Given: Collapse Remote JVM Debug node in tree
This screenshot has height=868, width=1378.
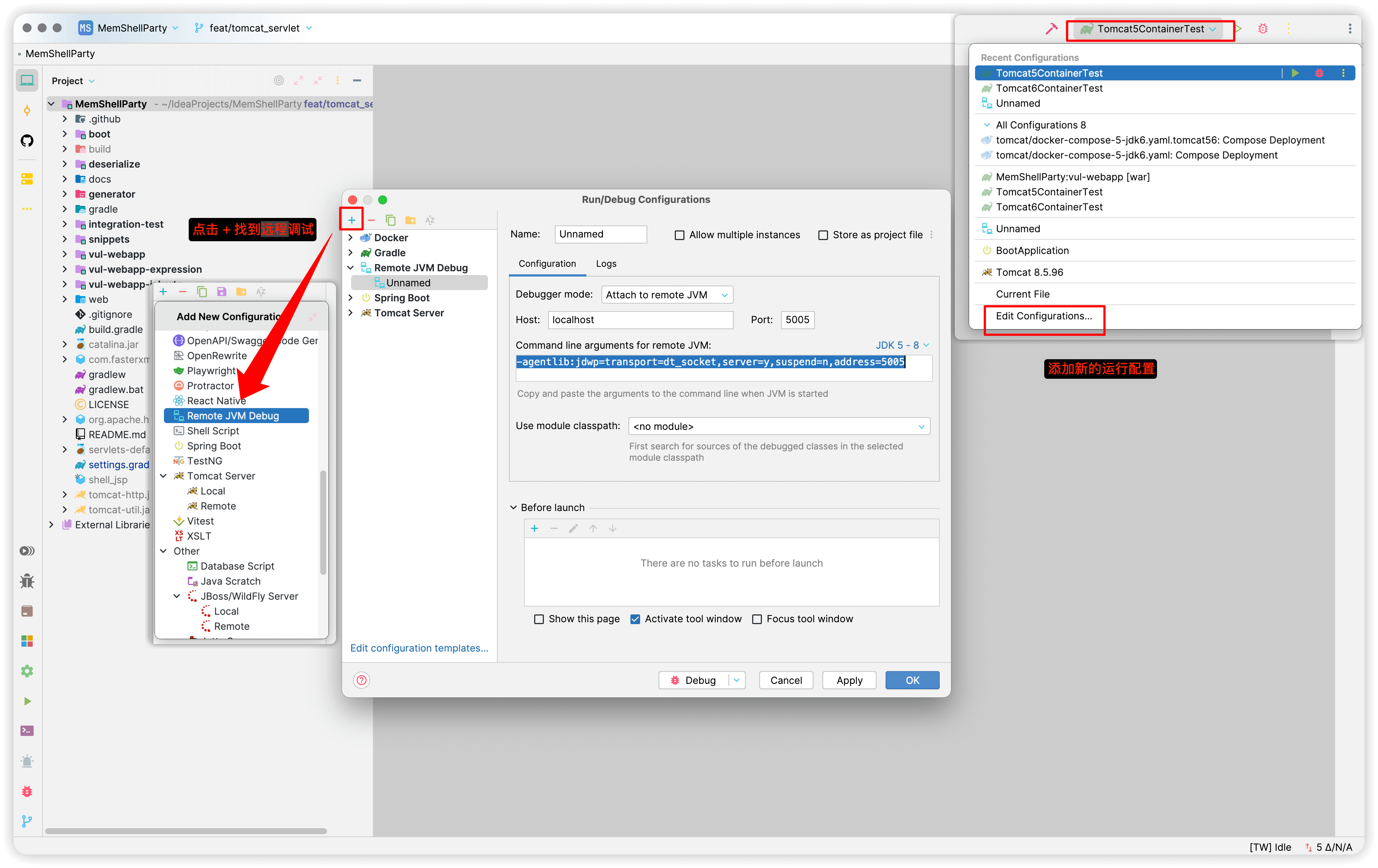Looking at the screenshot, I should (x=350, y=268).
